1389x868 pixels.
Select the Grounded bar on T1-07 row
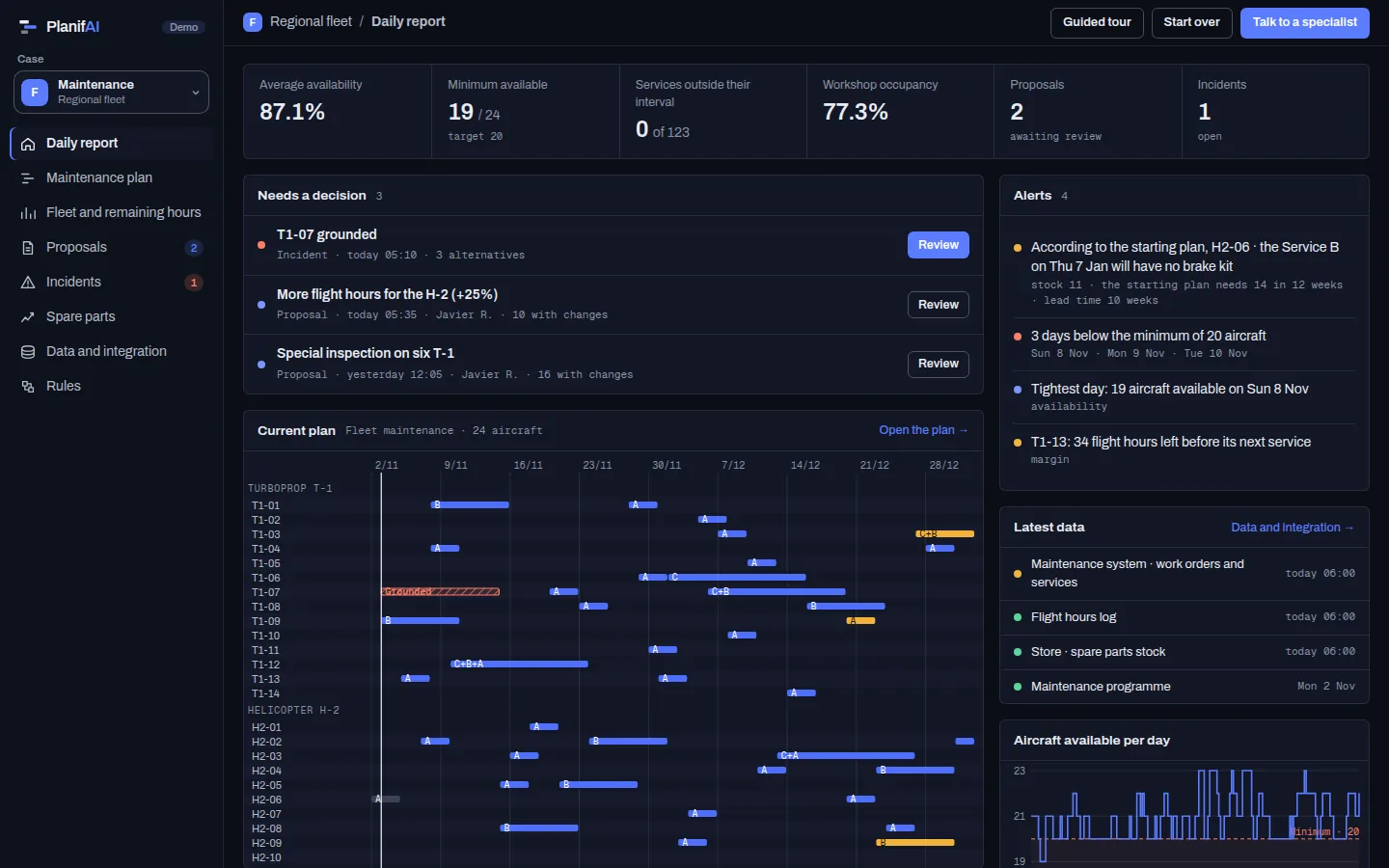click(x=441, y=592)
